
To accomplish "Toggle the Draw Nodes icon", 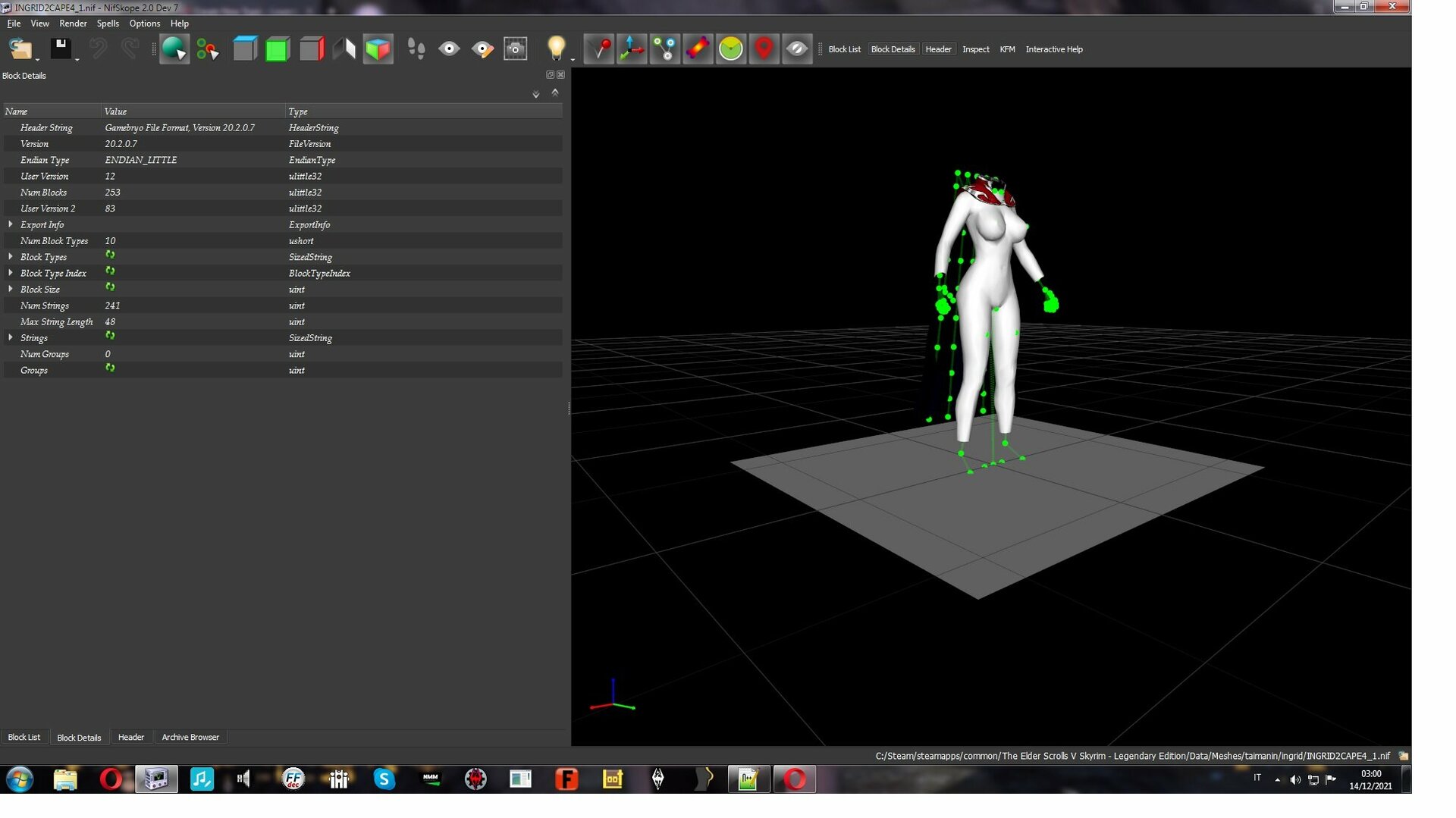I will (x=665, y=49).
